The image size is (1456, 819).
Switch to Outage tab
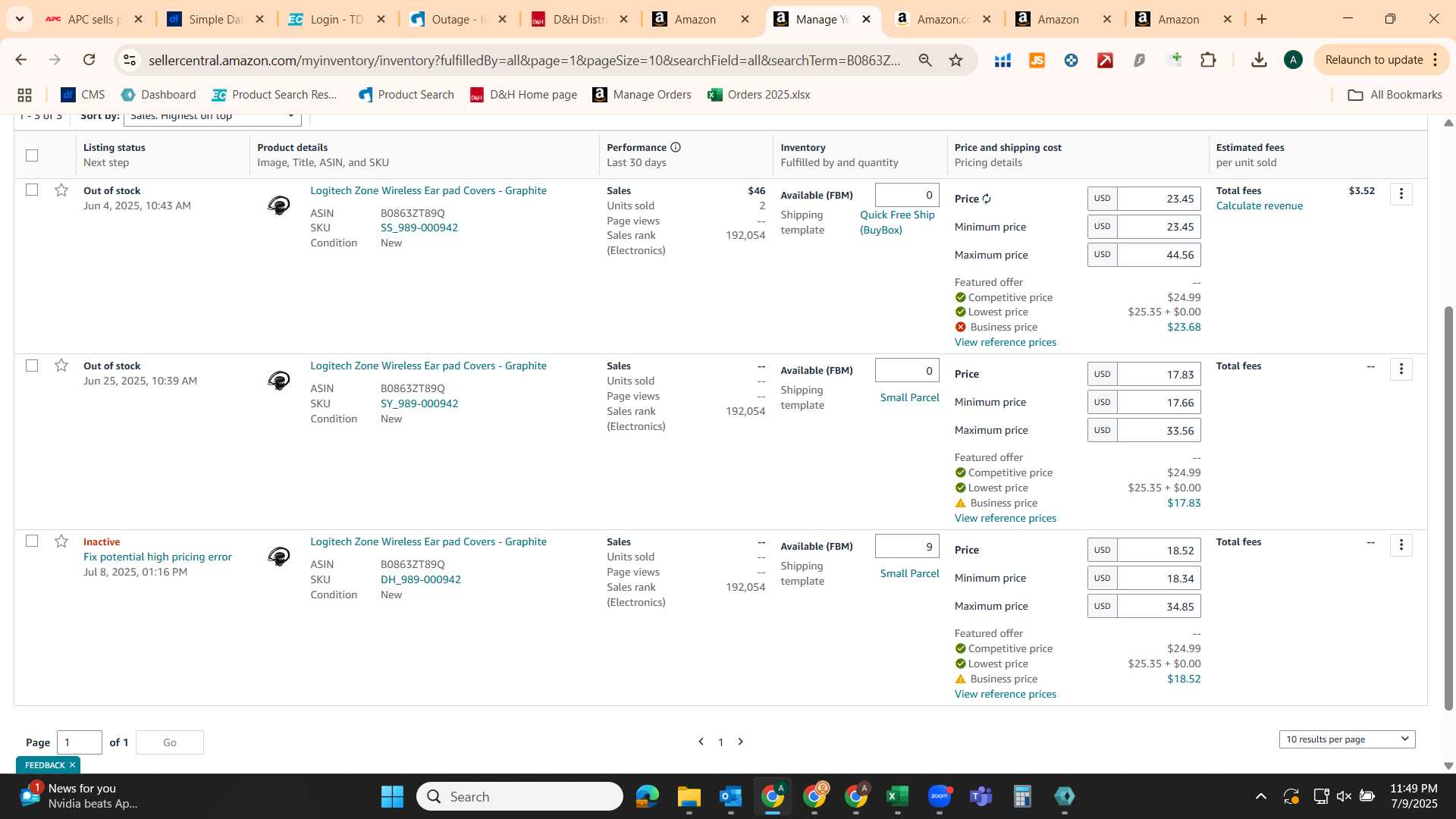(x=457, y=19)
